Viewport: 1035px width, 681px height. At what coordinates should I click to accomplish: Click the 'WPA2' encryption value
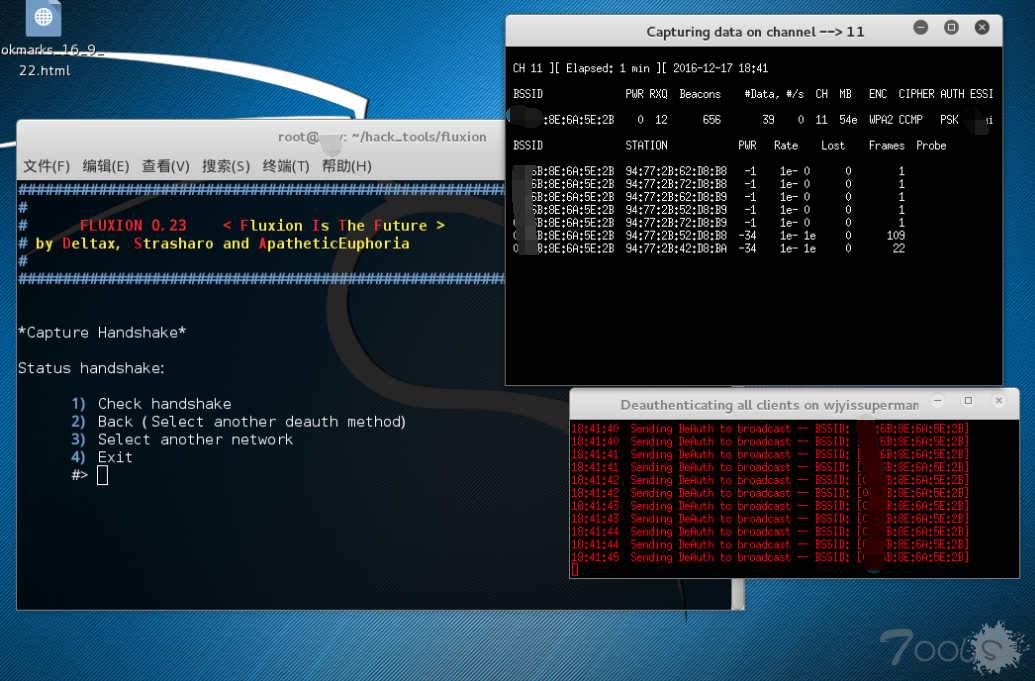pos(881,119)
